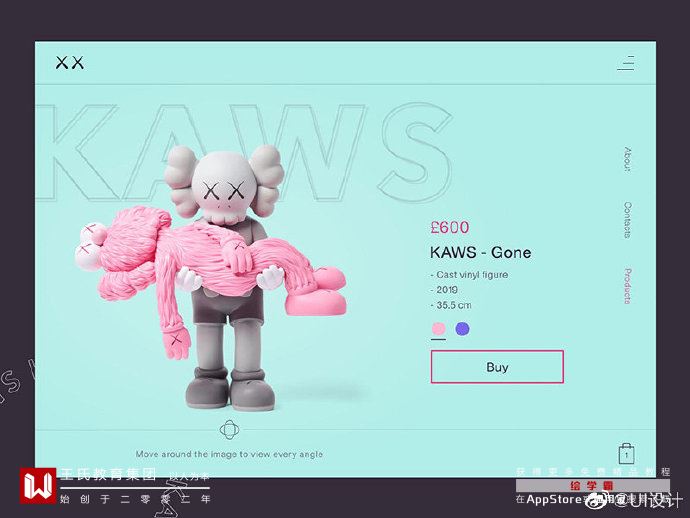Click the KAWS - Gone product title
The image size is (690, 518).
click(481, 253)
